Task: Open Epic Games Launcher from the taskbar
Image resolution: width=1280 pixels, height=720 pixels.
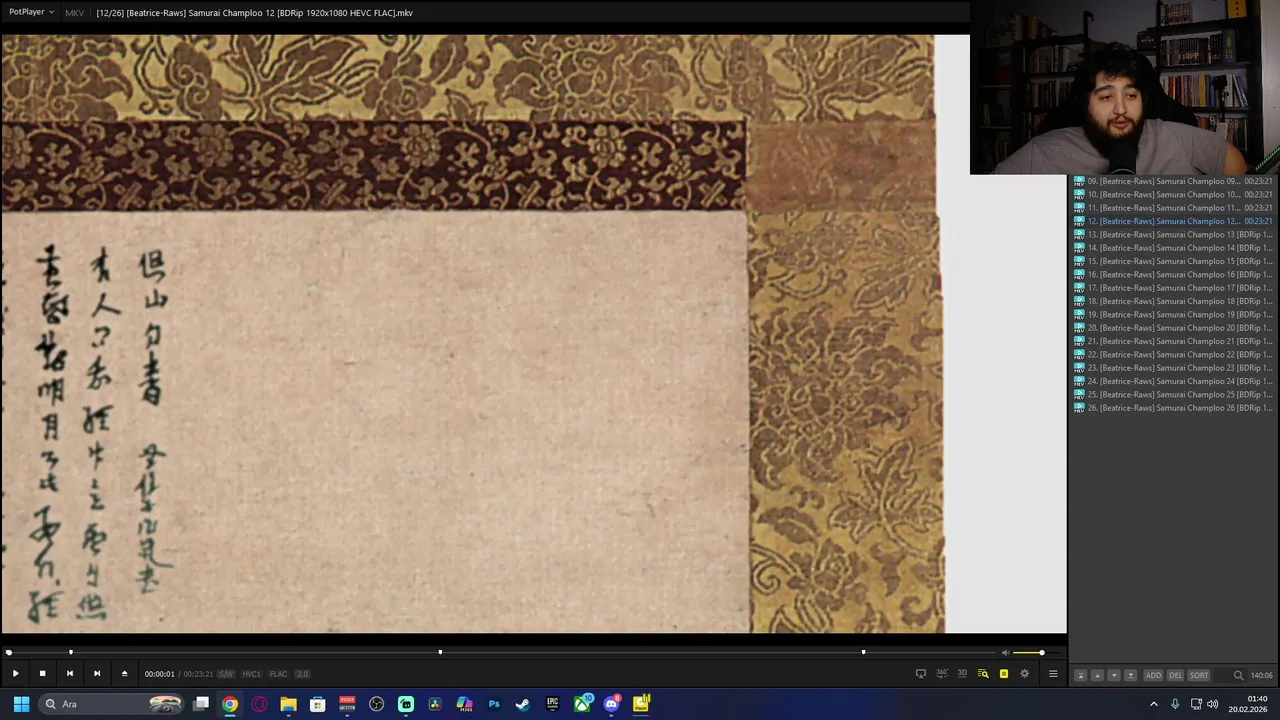Action: click(552, 704)
